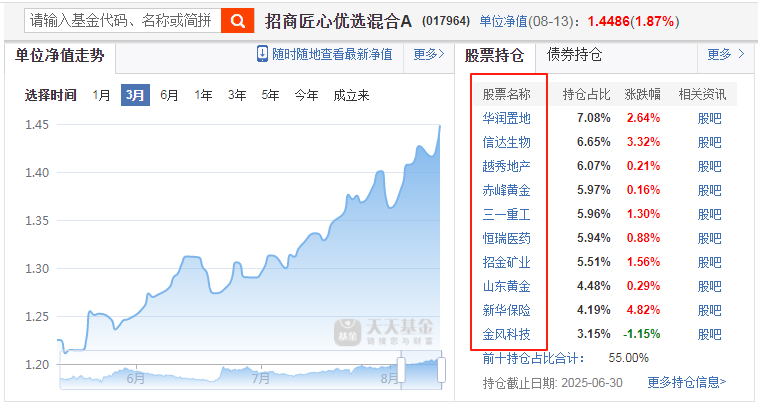This screenshot has width=758, height=406.
Task: Open stock 华润置地
Action: tap(506, 118)
